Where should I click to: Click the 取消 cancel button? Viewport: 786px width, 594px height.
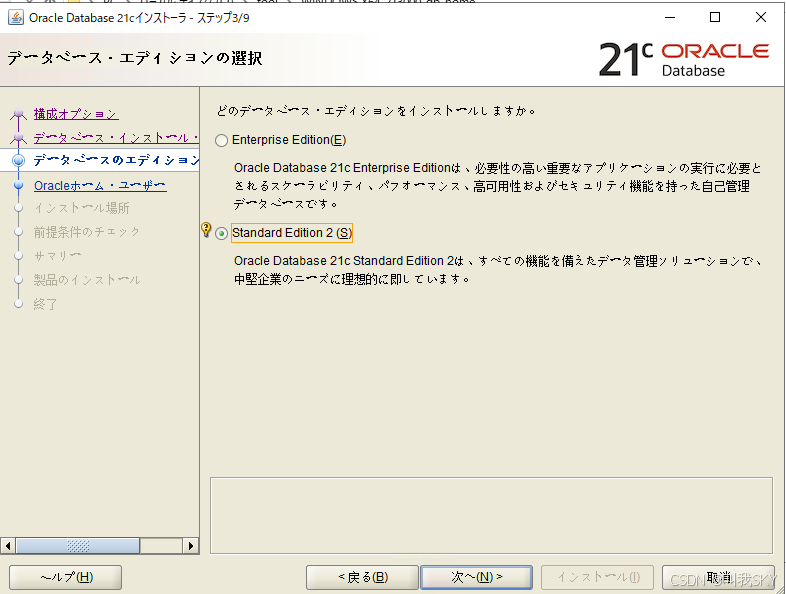click(x=718, y=577)
